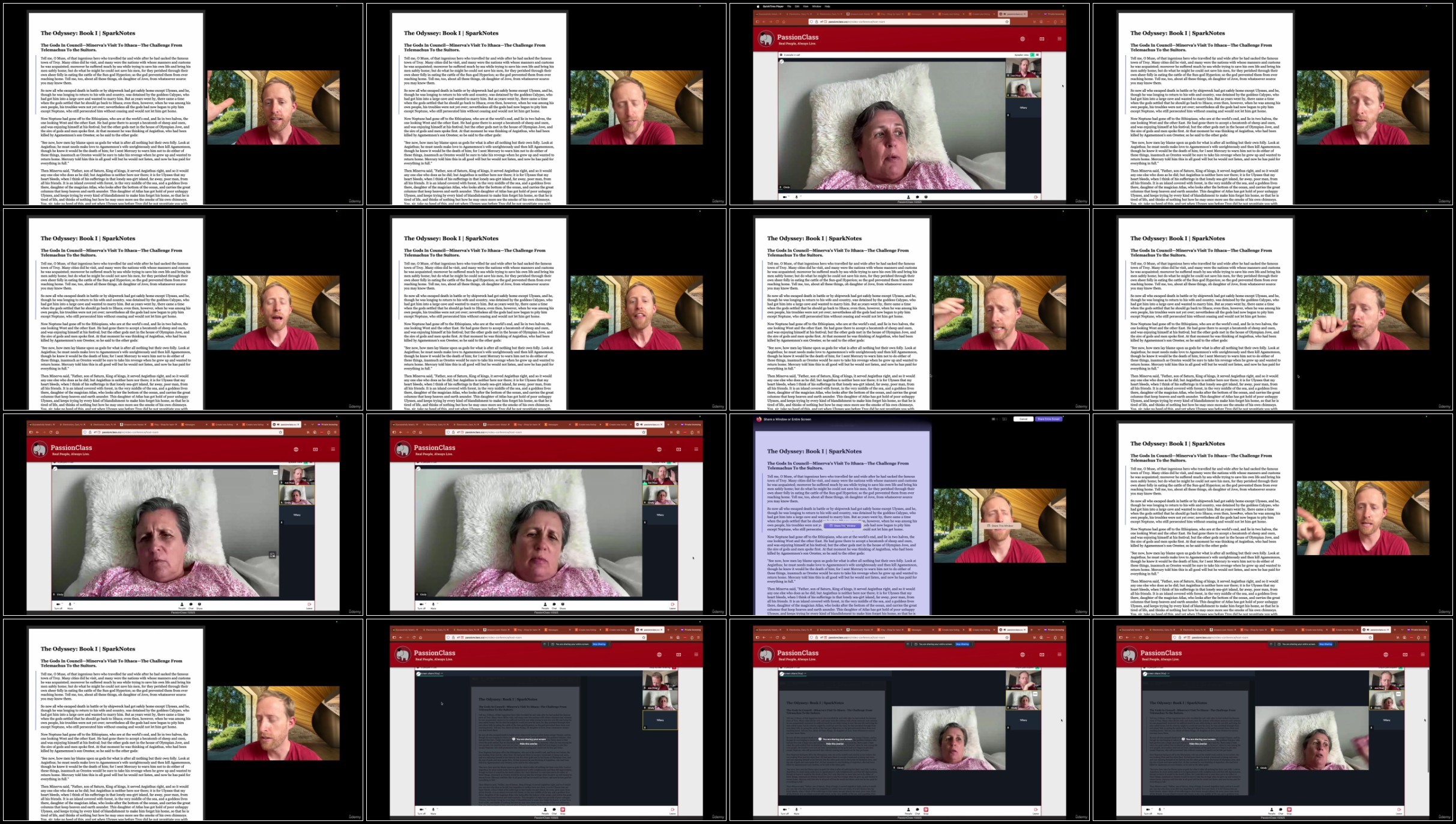QuickTime frame: open the PassionClass header hamburger menu
Screen dimensions: 1456x824
[x=1059, y=39]
